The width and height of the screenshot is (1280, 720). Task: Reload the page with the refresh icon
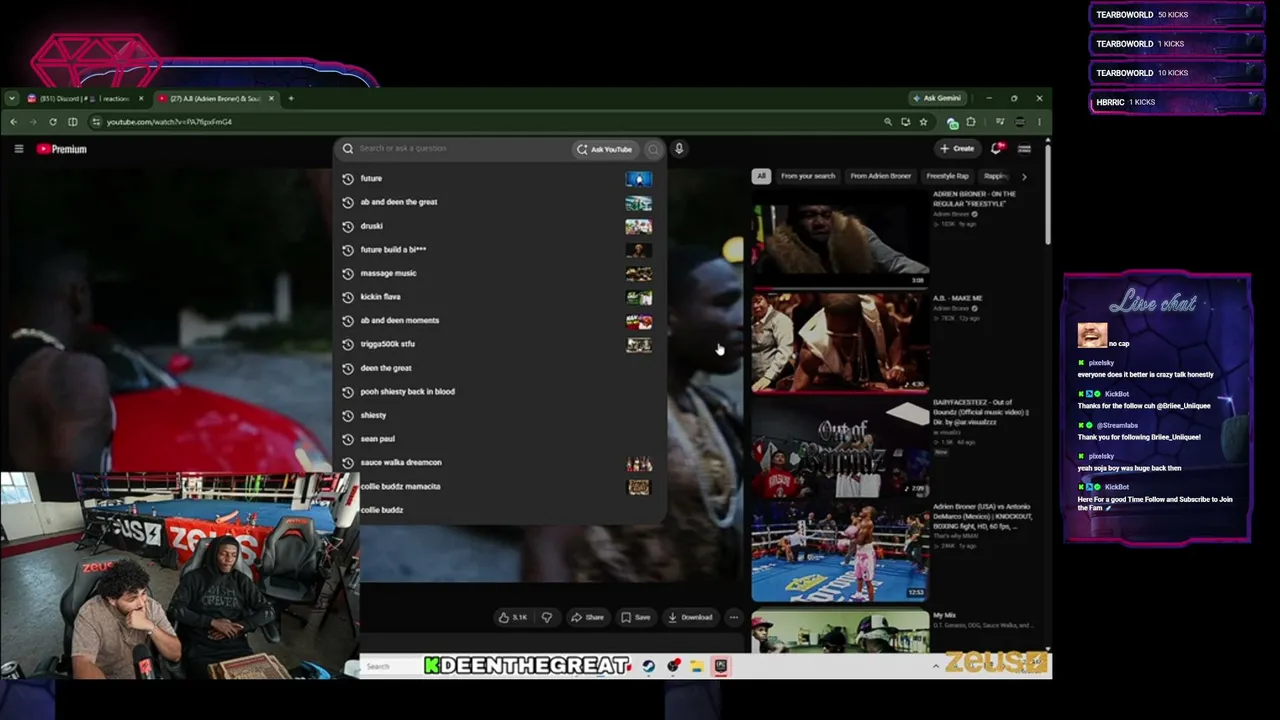[x=53, y=122]
